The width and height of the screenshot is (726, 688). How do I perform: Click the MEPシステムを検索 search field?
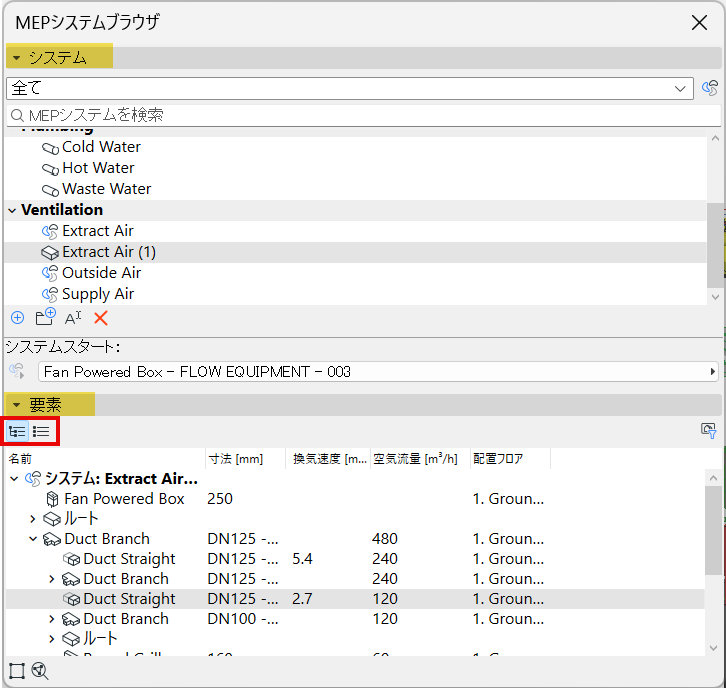tap(363, 115)
